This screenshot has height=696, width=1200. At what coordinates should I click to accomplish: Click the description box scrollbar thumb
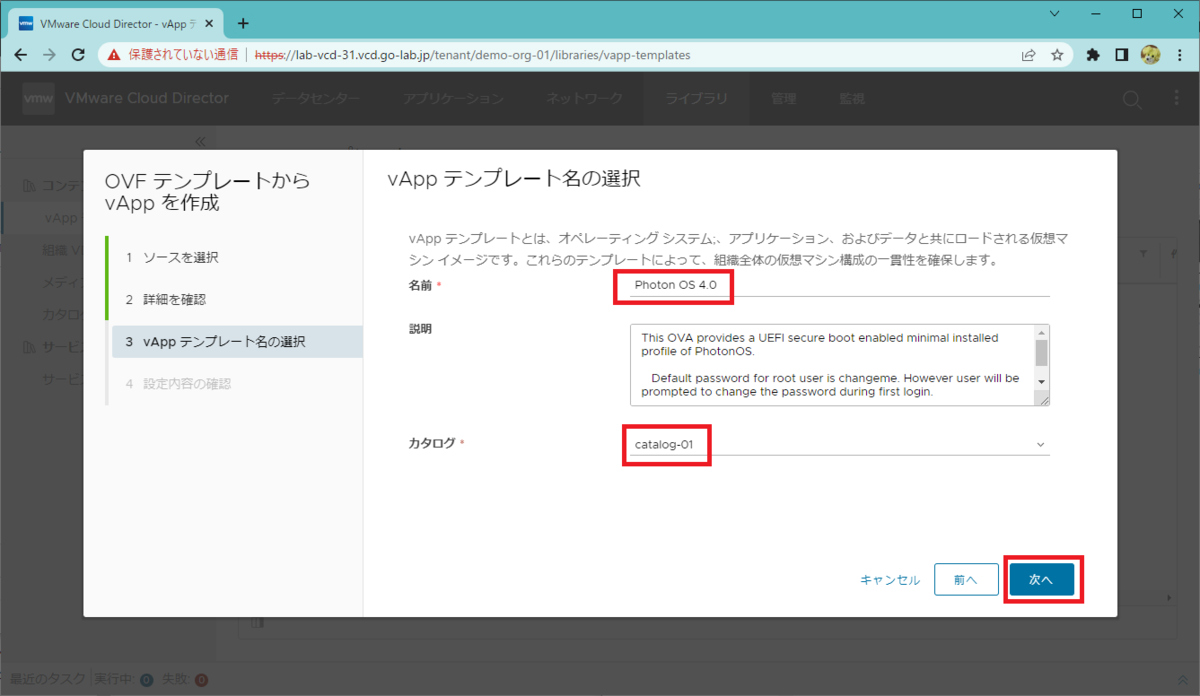[1041, 352]
